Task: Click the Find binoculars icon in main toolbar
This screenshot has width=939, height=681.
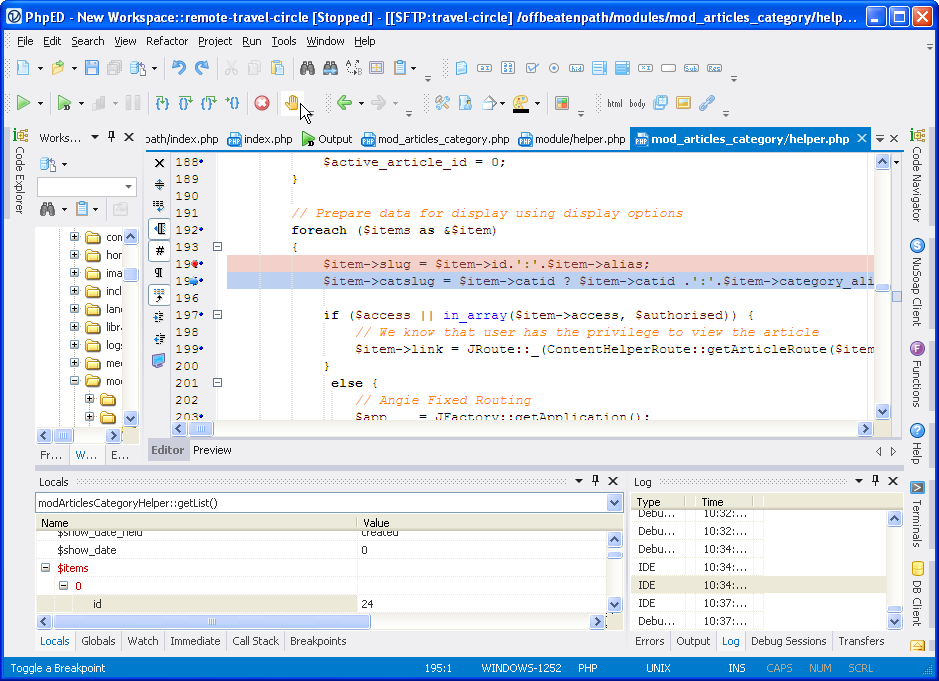Action: 308,68
